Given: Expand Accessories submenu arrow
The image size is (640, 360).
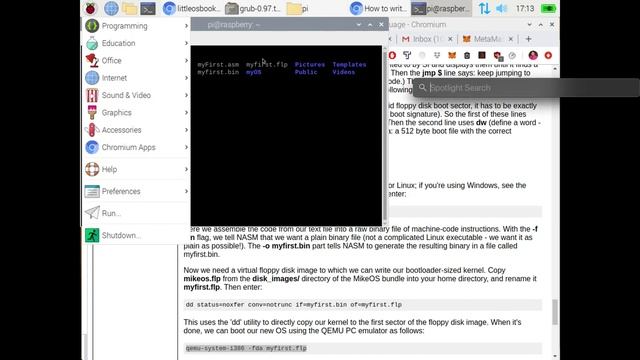Looking at the screenshot, I should coord(186,130).
